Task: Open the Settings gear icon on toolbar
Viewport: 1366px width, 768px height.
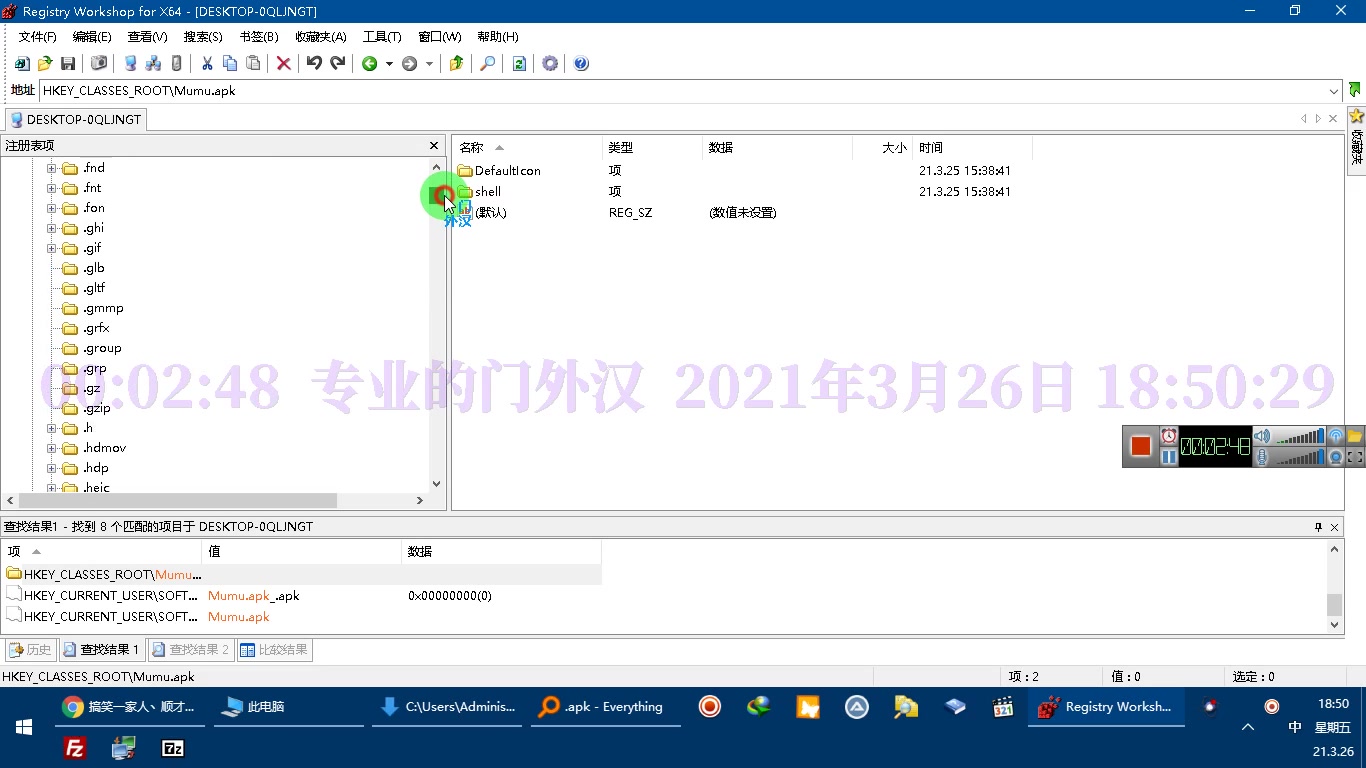Action: tap(551, 63)
